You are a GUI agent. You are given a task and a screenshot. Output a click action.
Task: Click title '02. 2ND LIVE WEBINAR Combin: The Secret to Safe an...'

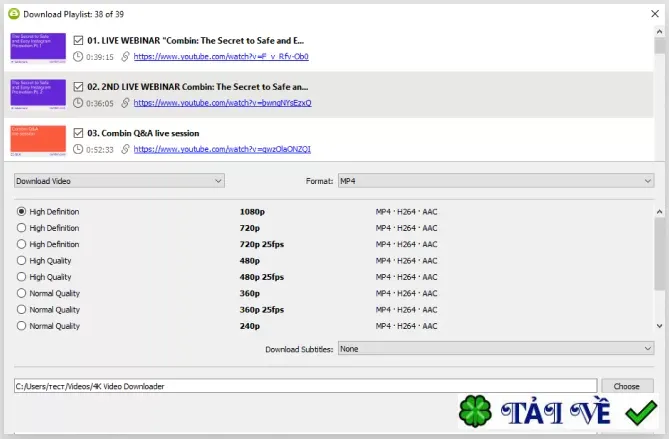pos(198,87)
